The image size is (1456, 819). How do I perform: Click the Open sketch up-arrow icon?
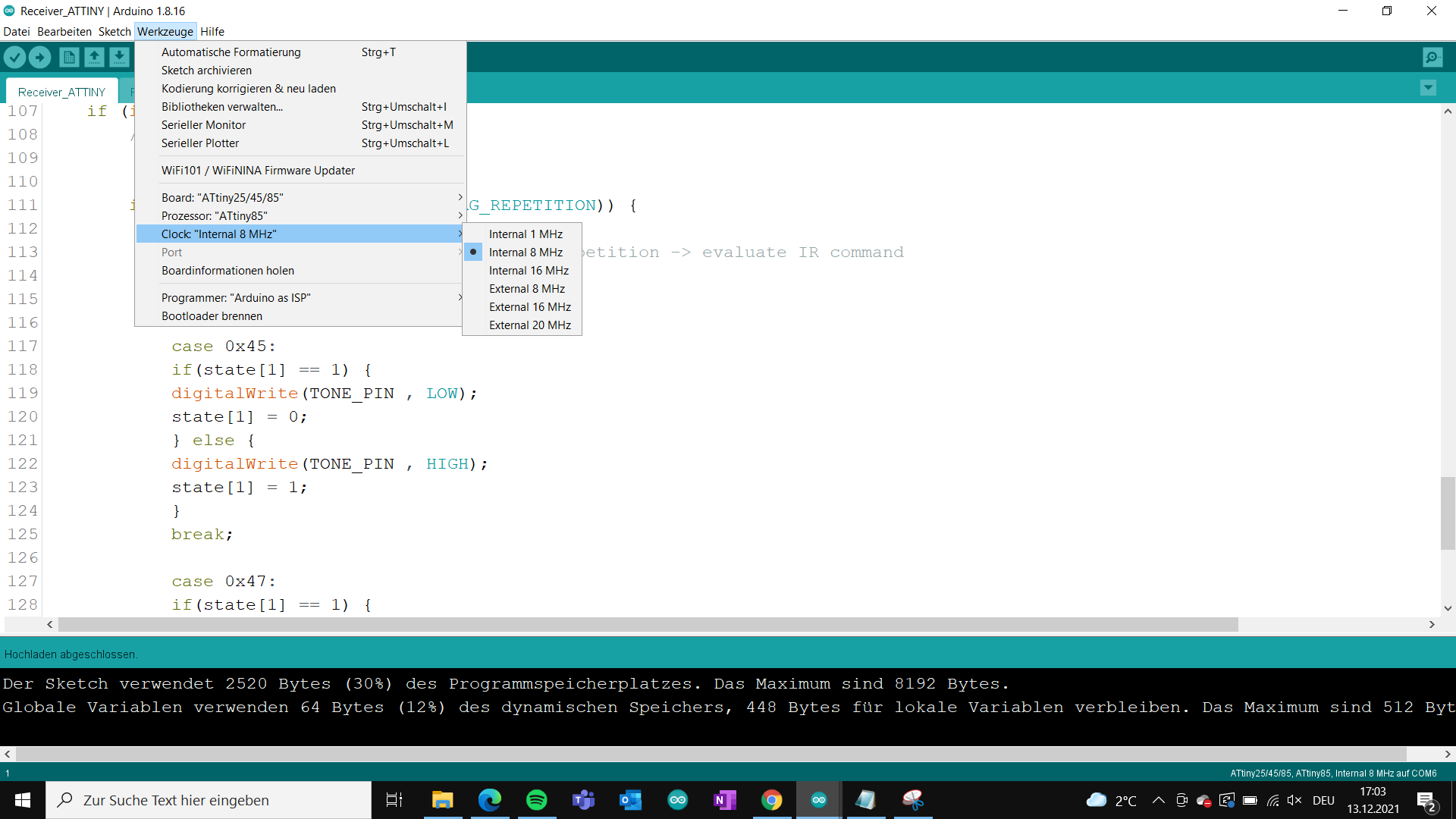pos(94,57)
